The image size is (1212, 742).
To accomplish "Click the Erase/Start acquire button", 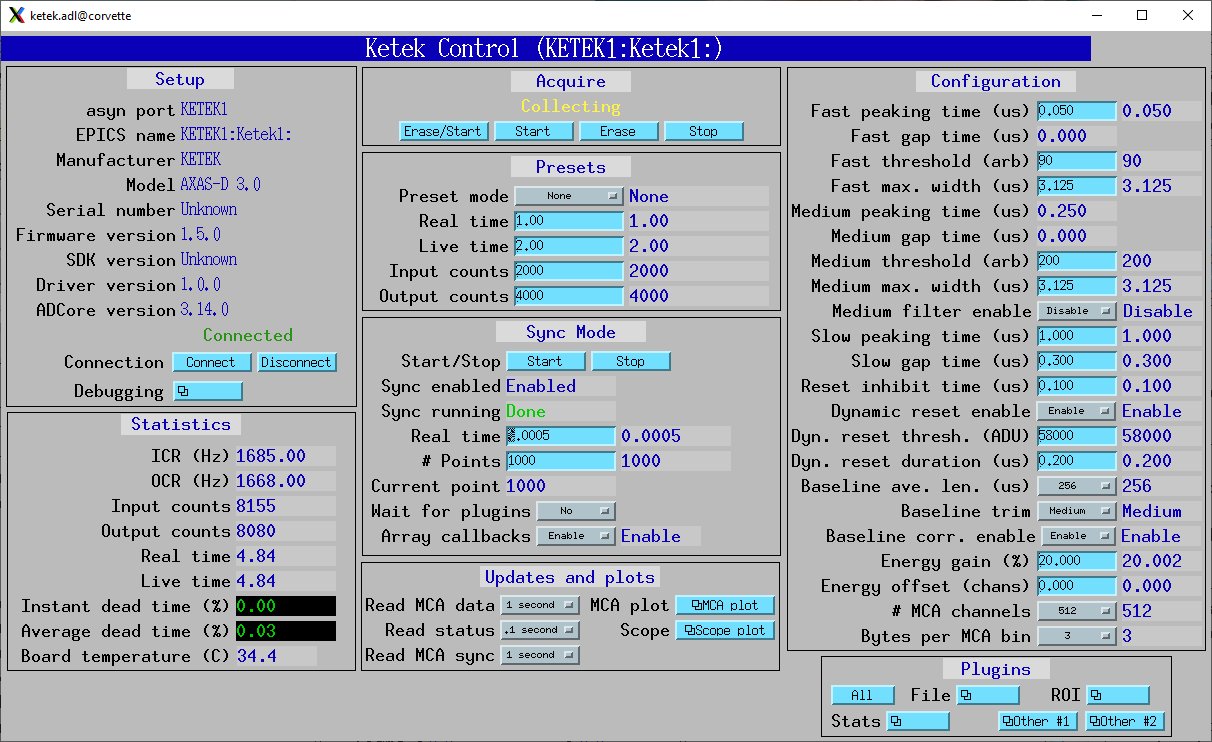I will (x=445, y=131).
